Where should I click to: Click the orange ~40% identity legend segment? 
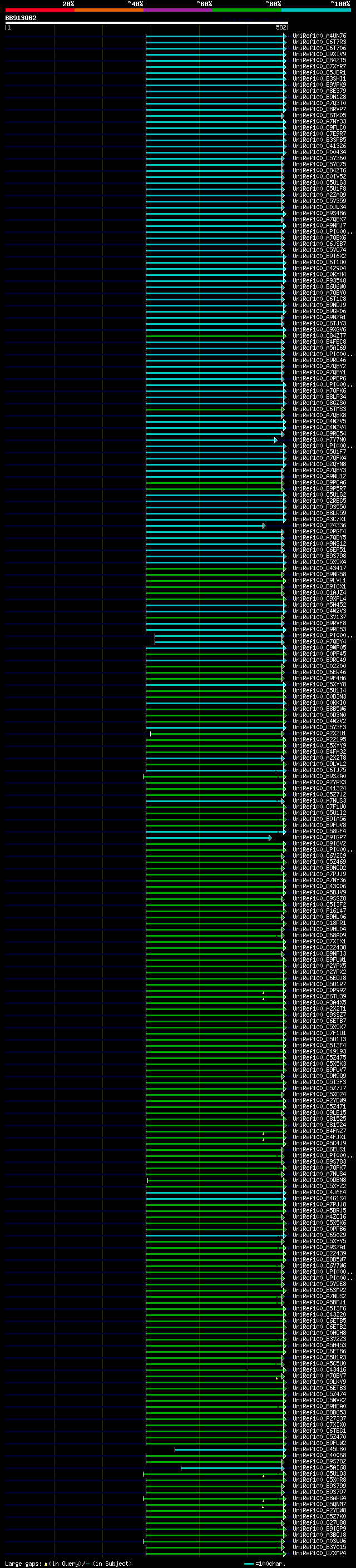click(109, 10)
